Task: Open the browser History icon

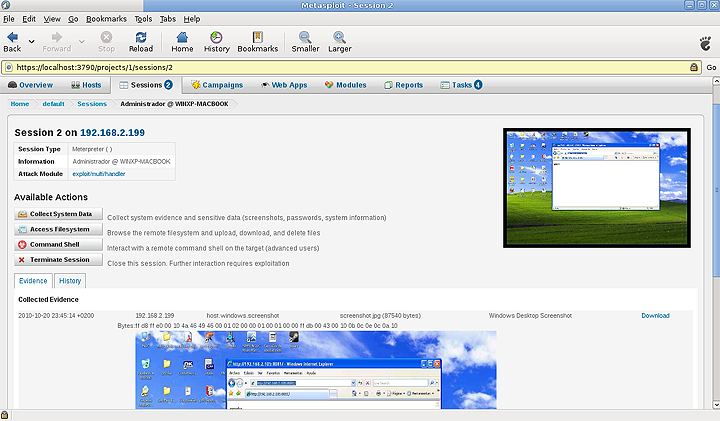Action: coord(216,37)
